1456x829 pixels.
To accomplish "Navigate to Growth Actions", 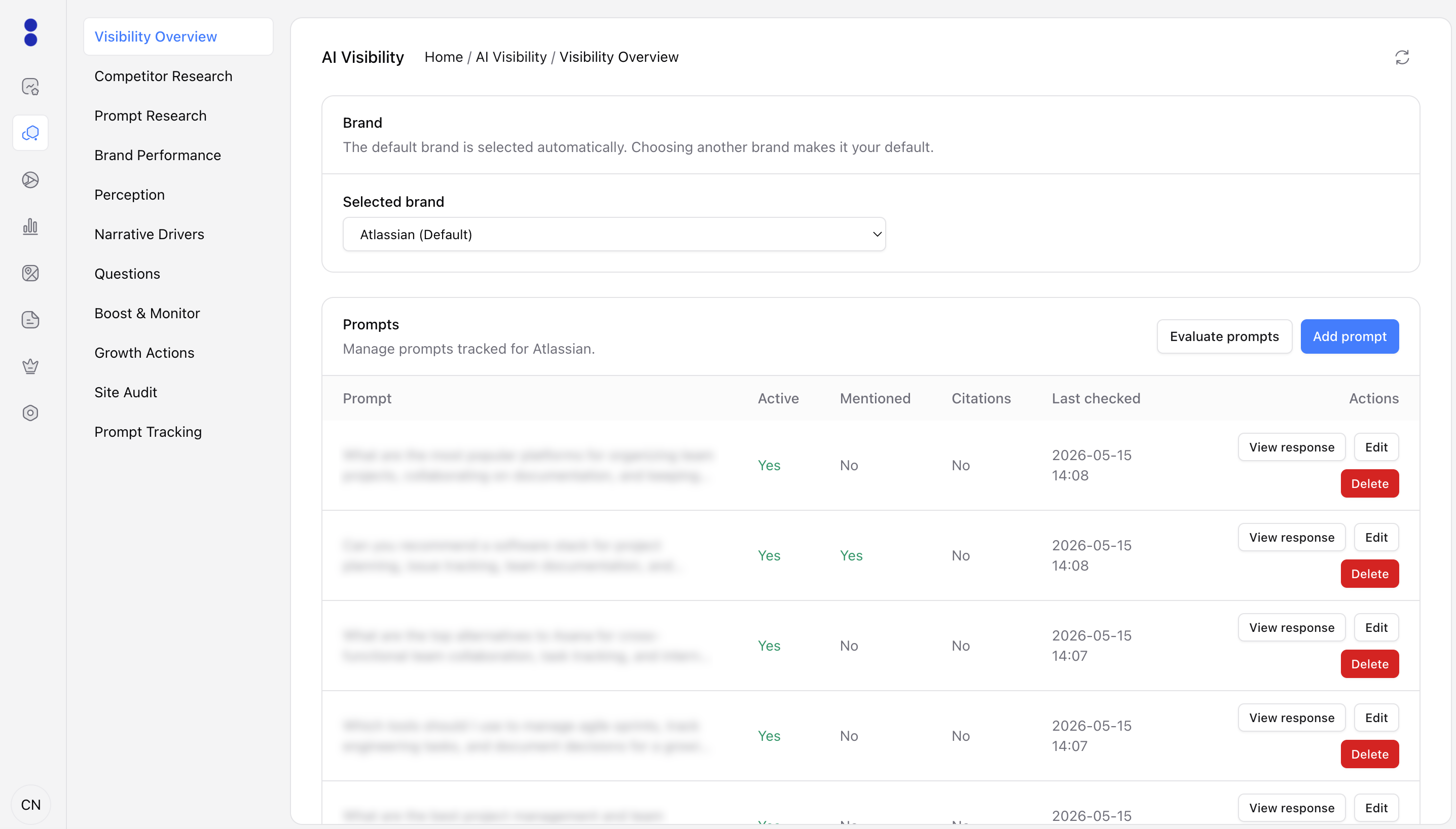I will pos(144,353).
